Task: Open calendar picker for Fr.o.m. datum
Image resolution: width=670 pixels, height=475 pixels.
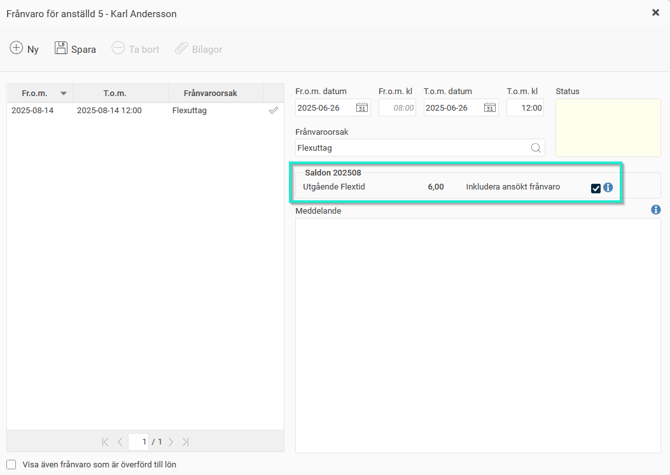Action: (362, 108)
